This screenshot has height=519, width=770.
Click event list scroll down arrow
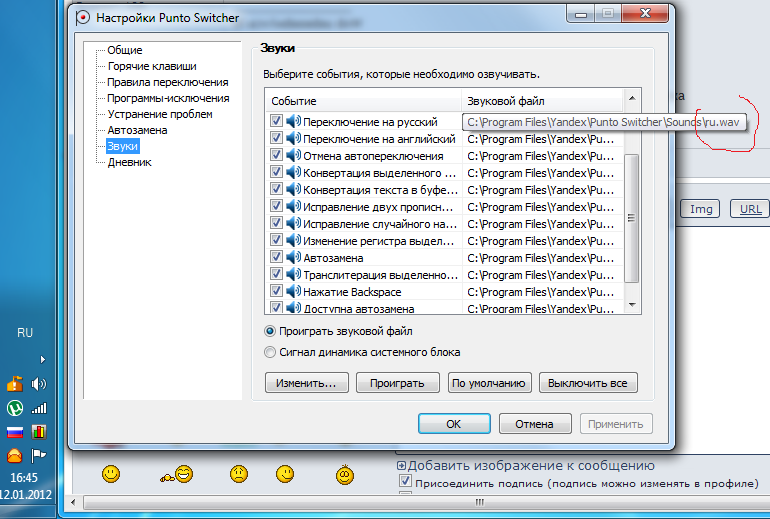(x=632, y=305)
